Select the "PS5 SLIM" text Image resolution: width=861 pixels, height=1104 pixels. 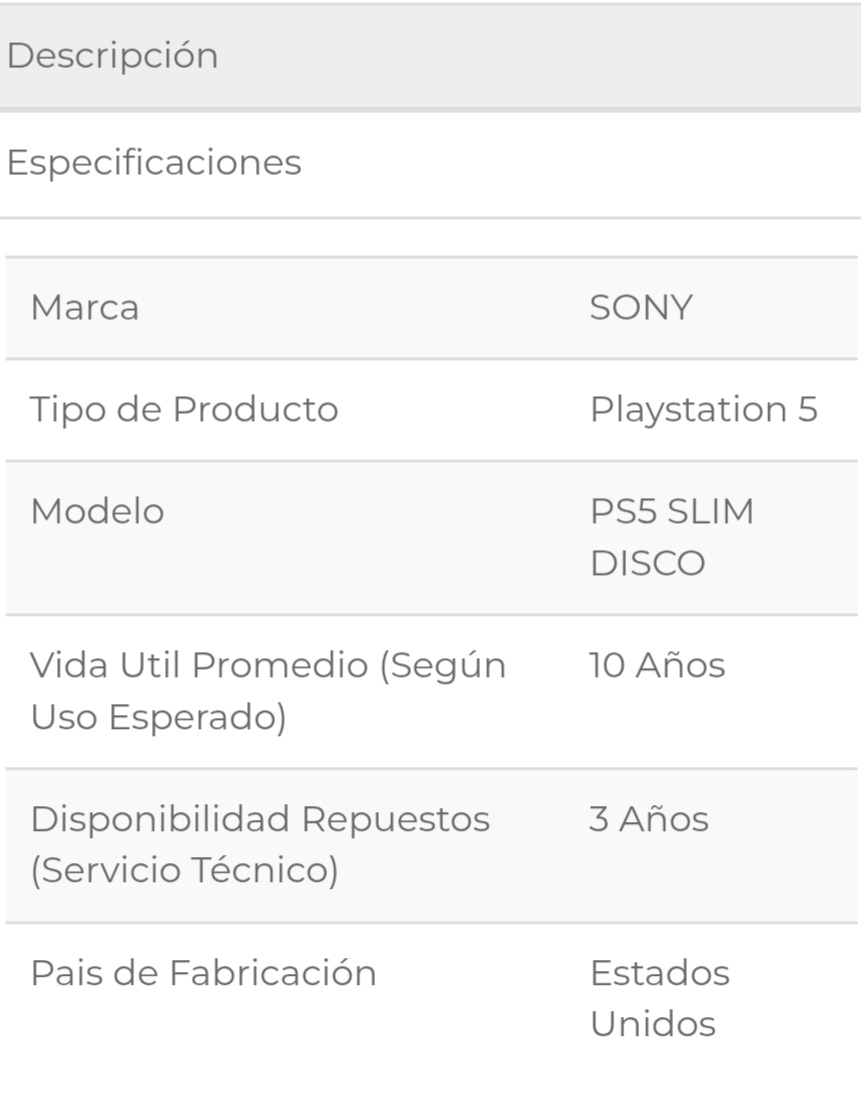(672, 512)
